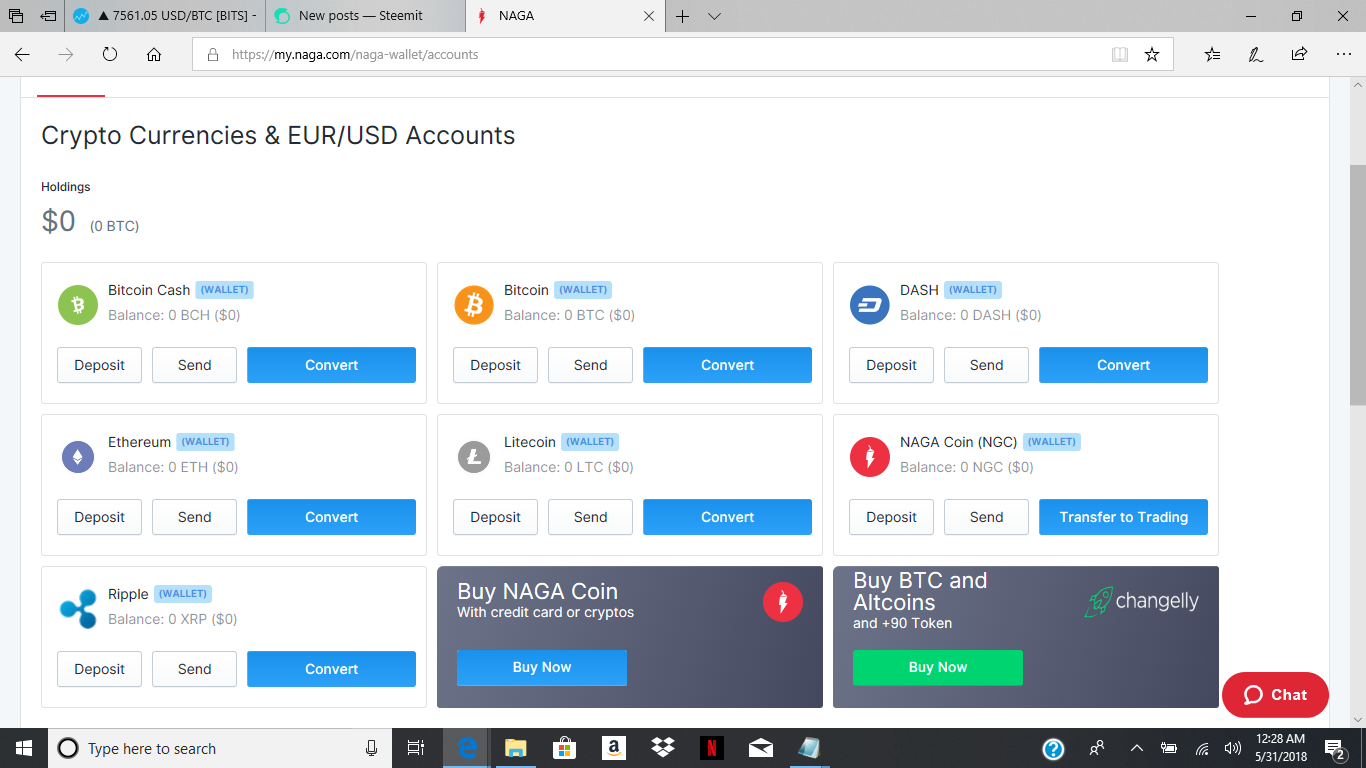This screenshot has width=1366, height=768.
Task: Open Windows Start menu
Action: click(x=24, y=748)
